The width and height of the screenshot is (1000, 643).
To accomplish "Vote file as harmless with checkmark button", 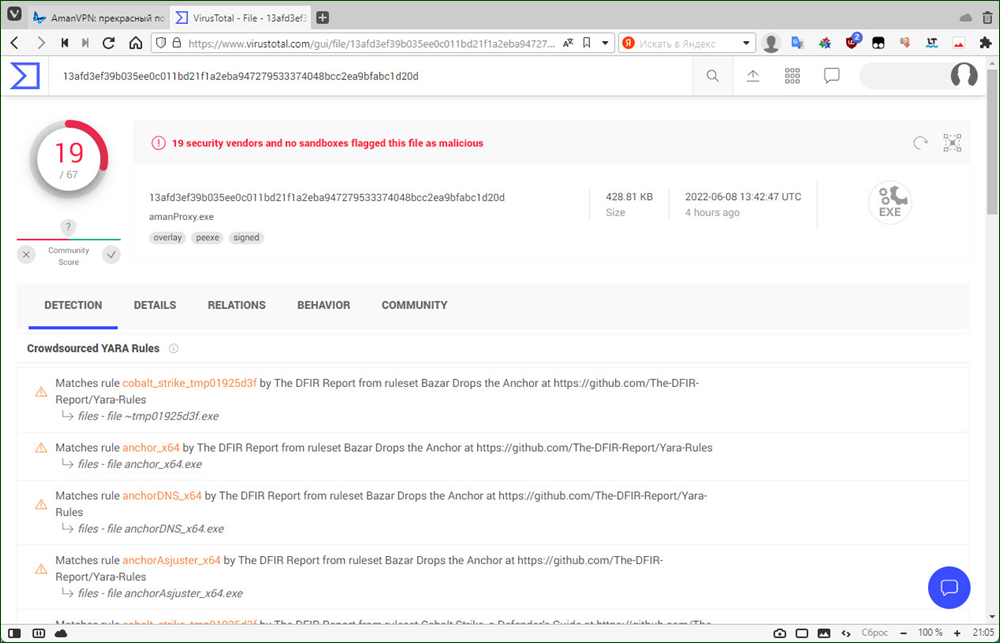I will tap(112, 255).
